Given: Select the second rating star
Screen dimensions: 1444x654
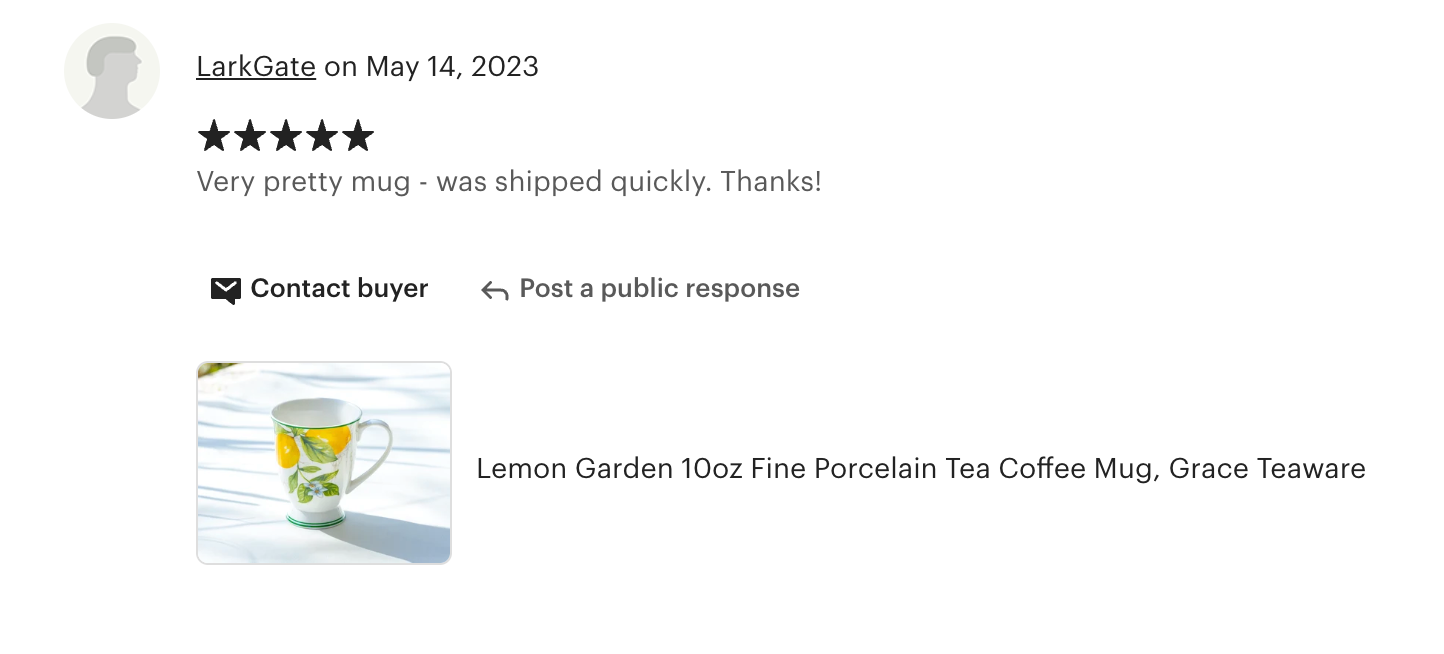Looking at the screenshot, I should (250, 136).
